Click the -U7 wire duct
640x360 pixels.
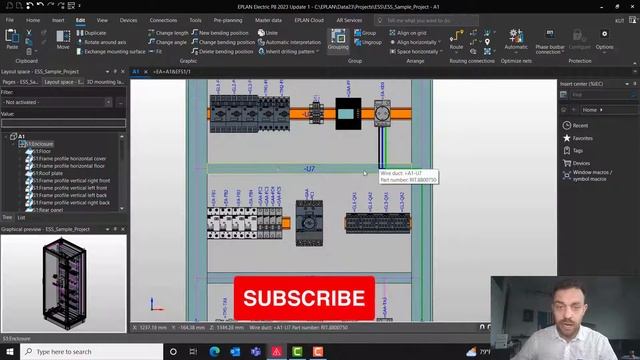[309, 169]
